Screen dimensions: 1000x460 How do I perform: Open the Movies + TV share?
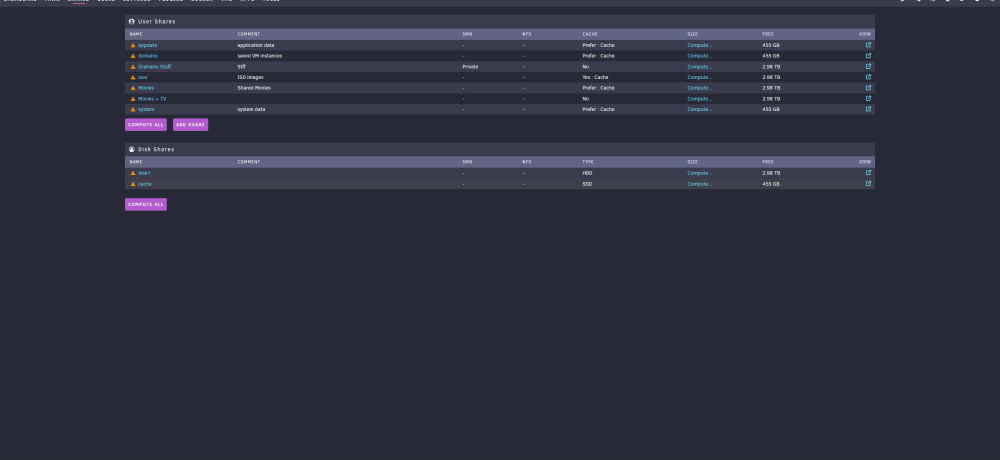[152, 99]
